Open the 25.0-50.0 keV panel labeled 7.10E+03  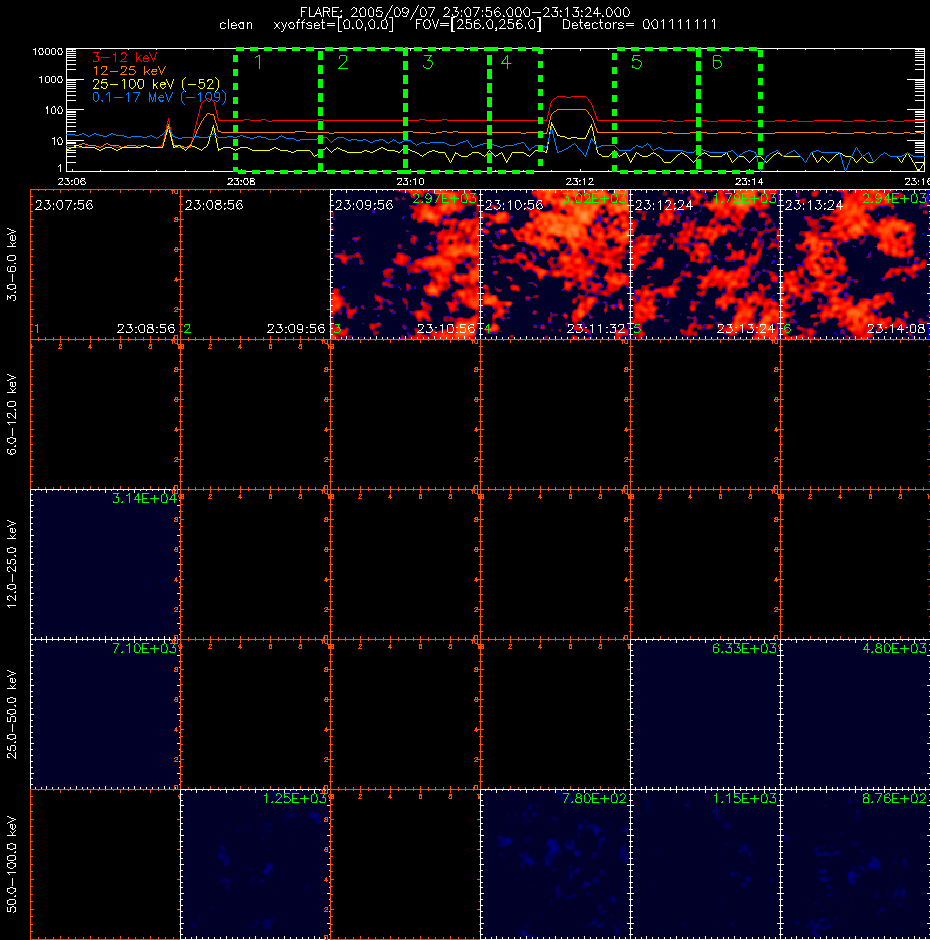pos(105,714)
